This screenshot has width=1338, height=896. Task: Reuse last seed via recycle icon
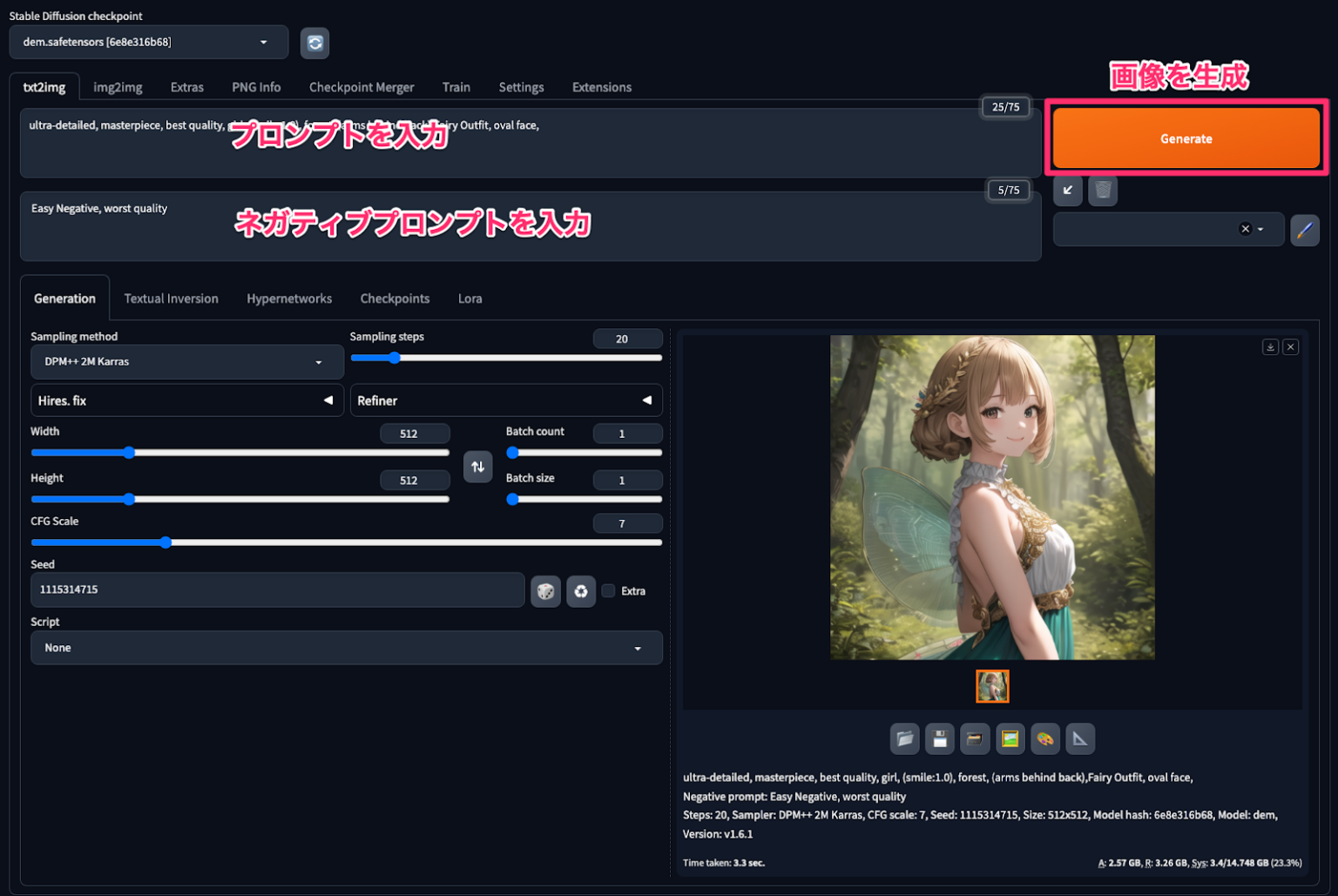(x=581, y=590)
